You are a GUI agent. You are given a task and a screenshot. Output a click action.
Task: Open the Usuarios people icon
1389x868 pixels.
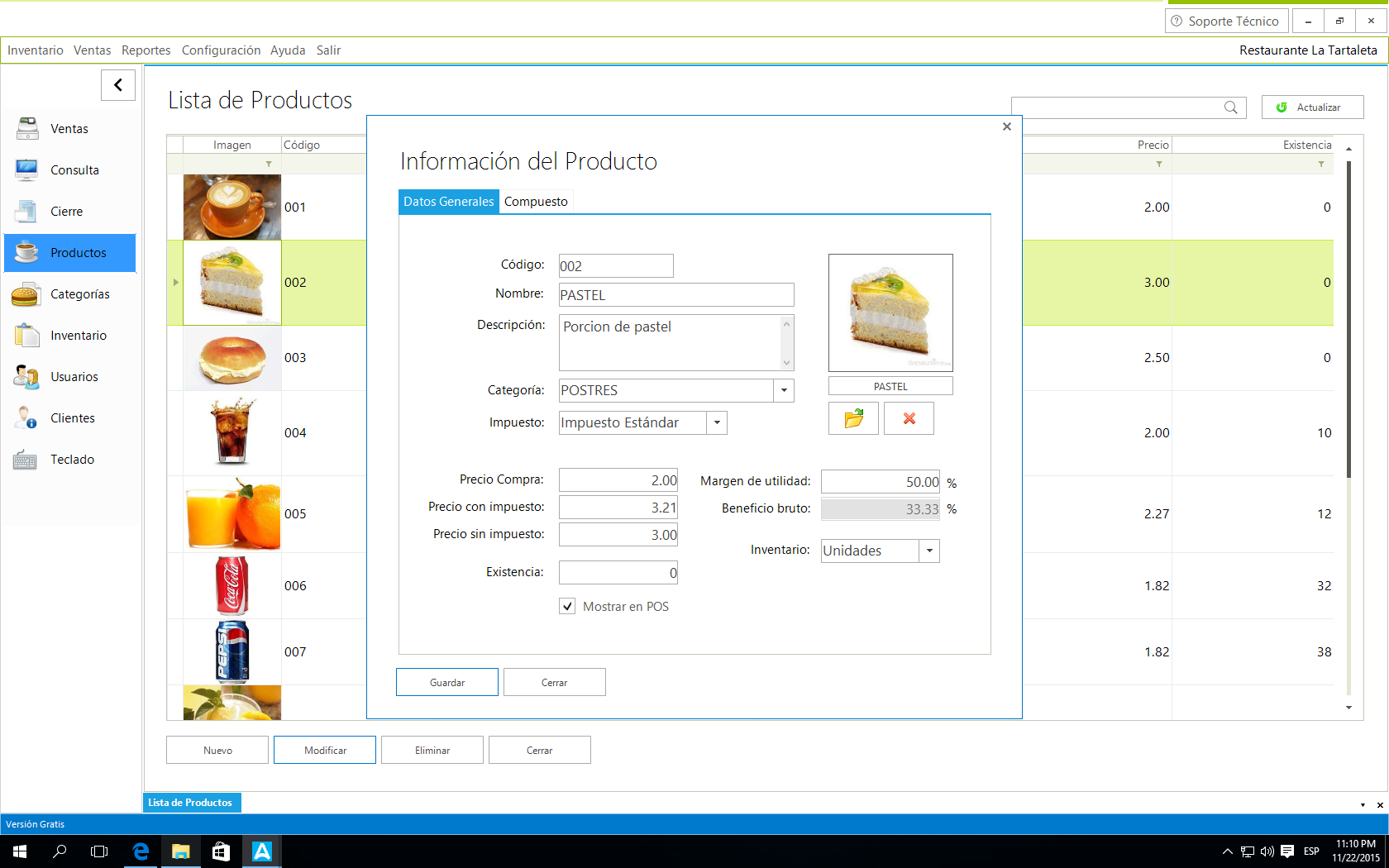[26, 377]
